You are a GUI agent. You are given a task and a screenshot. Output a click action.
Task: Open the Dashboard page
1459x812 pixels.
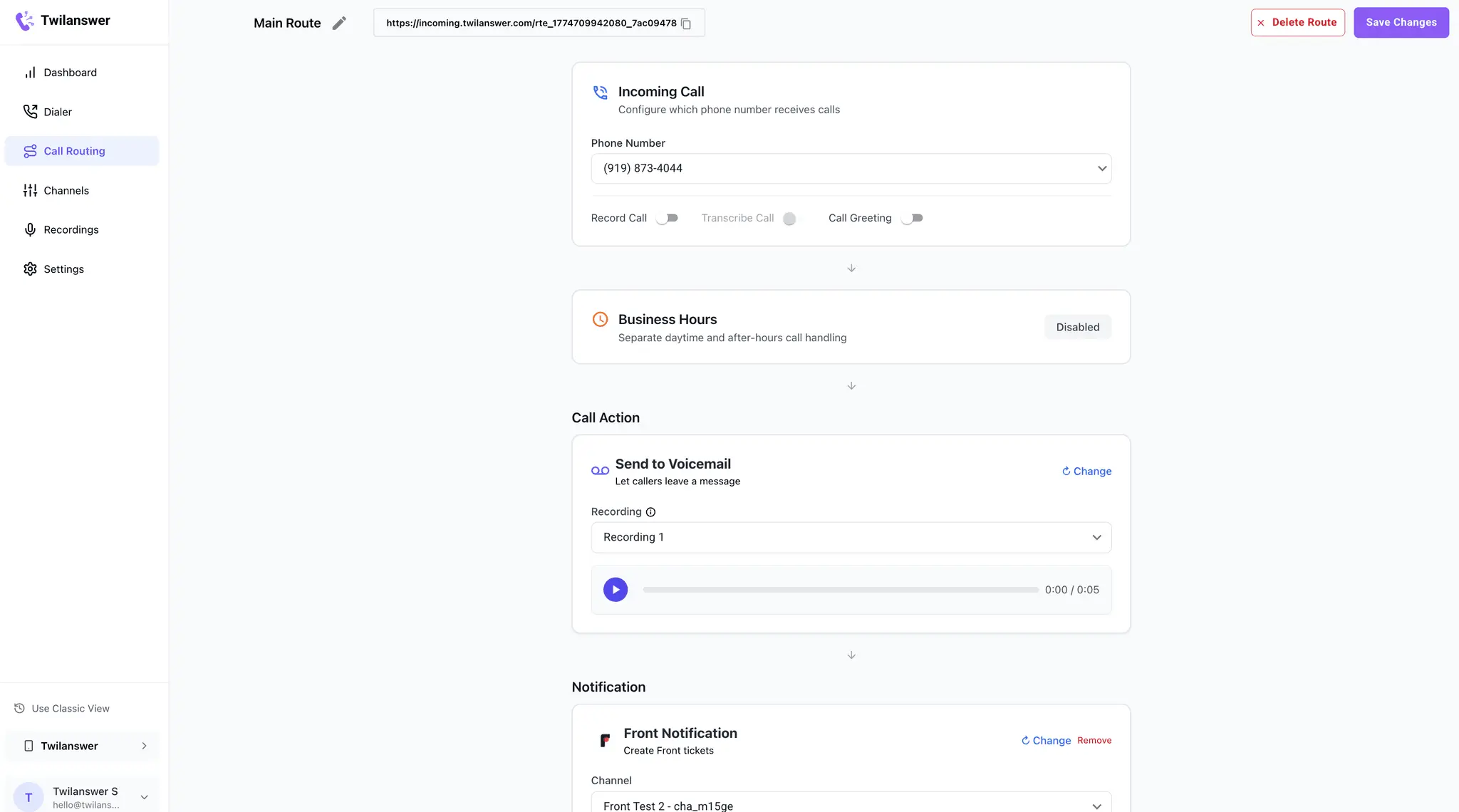click(x=82, y=73)
